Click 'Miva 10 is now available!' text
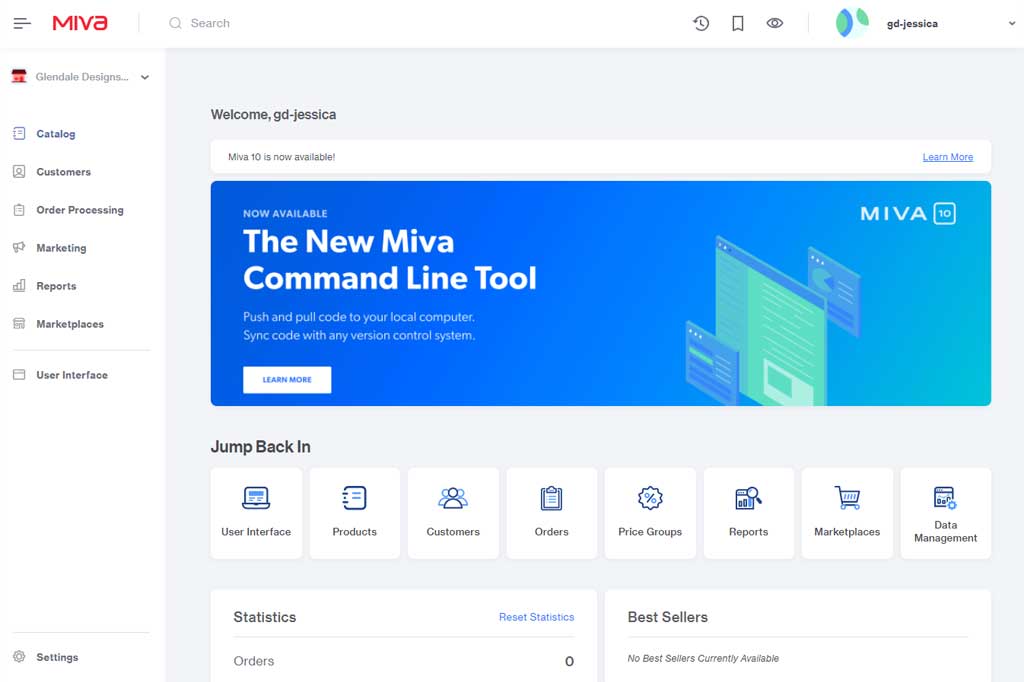The image size is (1024, 682). point(281,157)
